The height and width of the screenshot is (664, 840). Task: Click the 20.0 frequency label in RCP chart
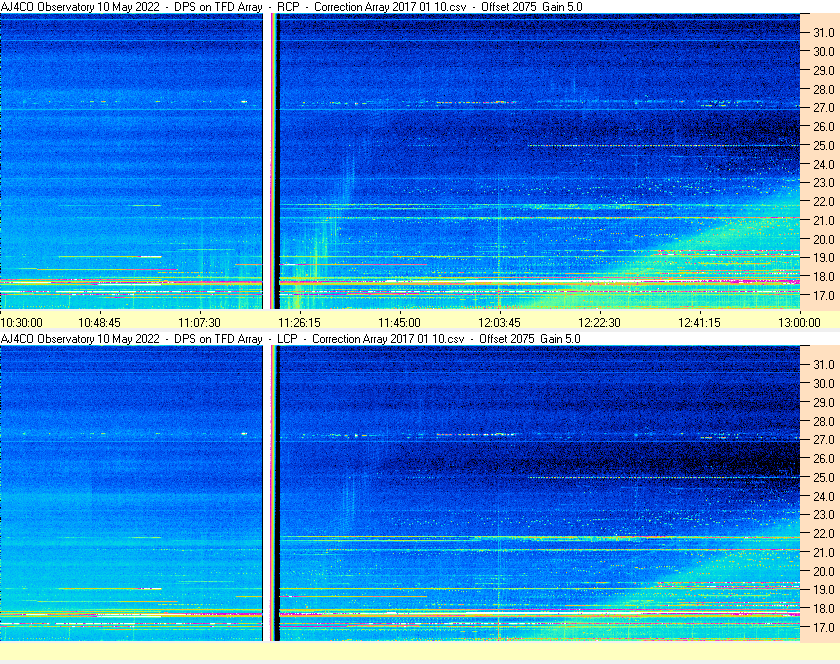click(x=824, y=239)
